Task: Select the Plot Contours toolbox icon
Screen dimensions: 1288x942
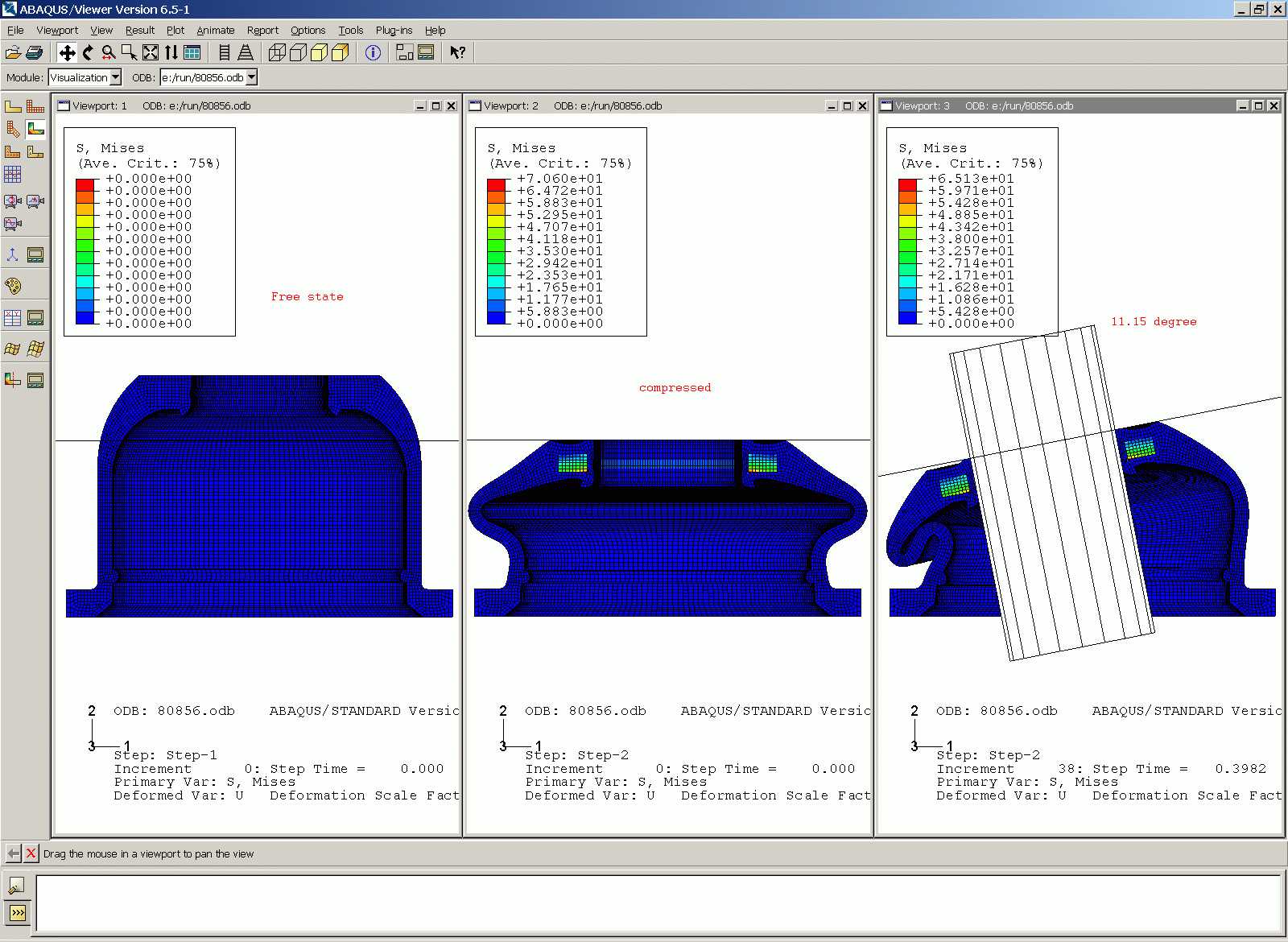Action: point(35,129)
